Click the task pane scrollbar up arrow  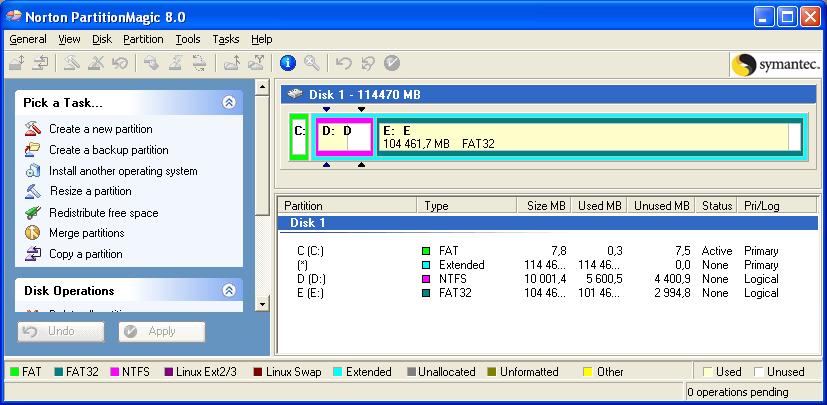click(x=262, y=87)
